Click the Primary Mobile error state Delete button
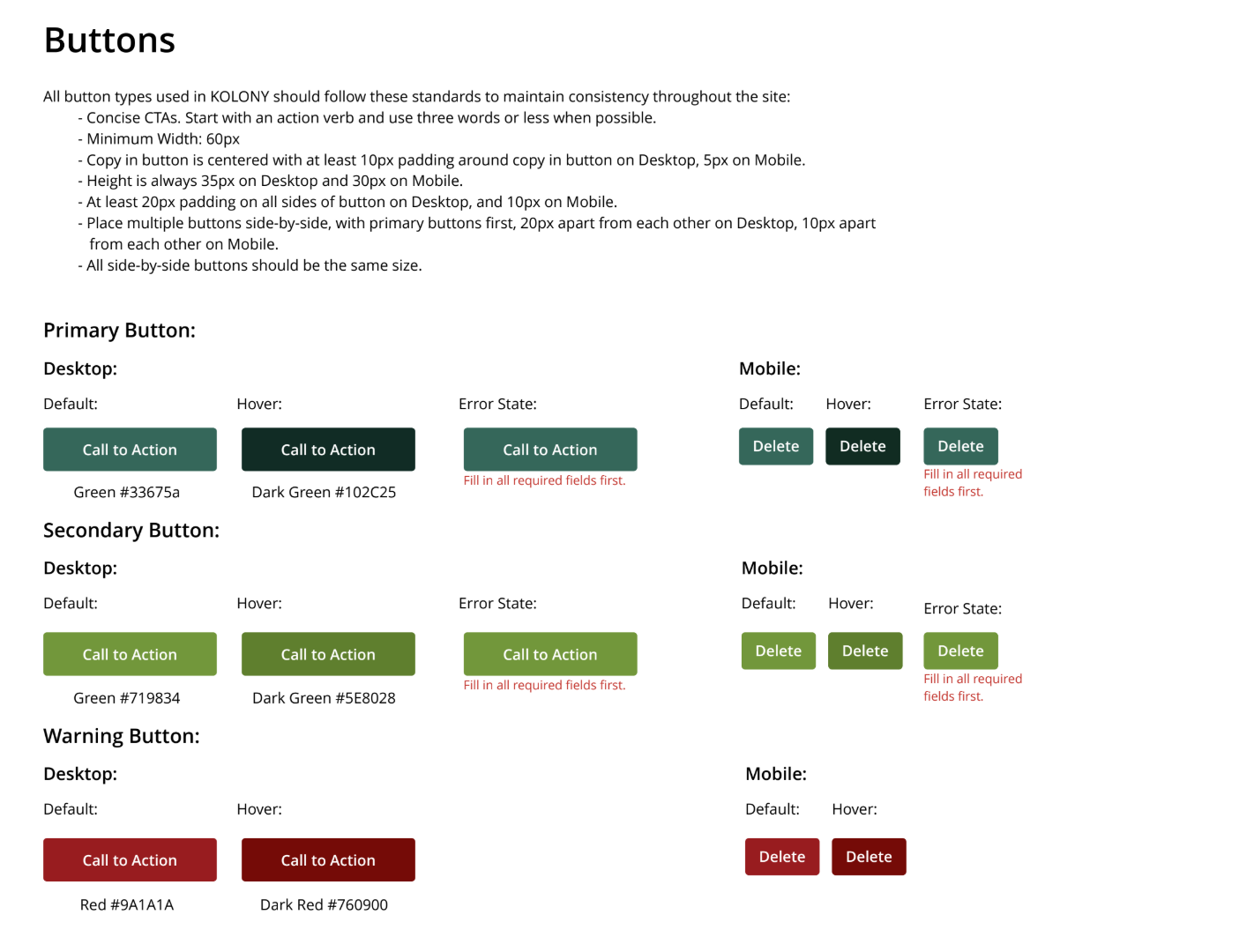 (960, 446)
